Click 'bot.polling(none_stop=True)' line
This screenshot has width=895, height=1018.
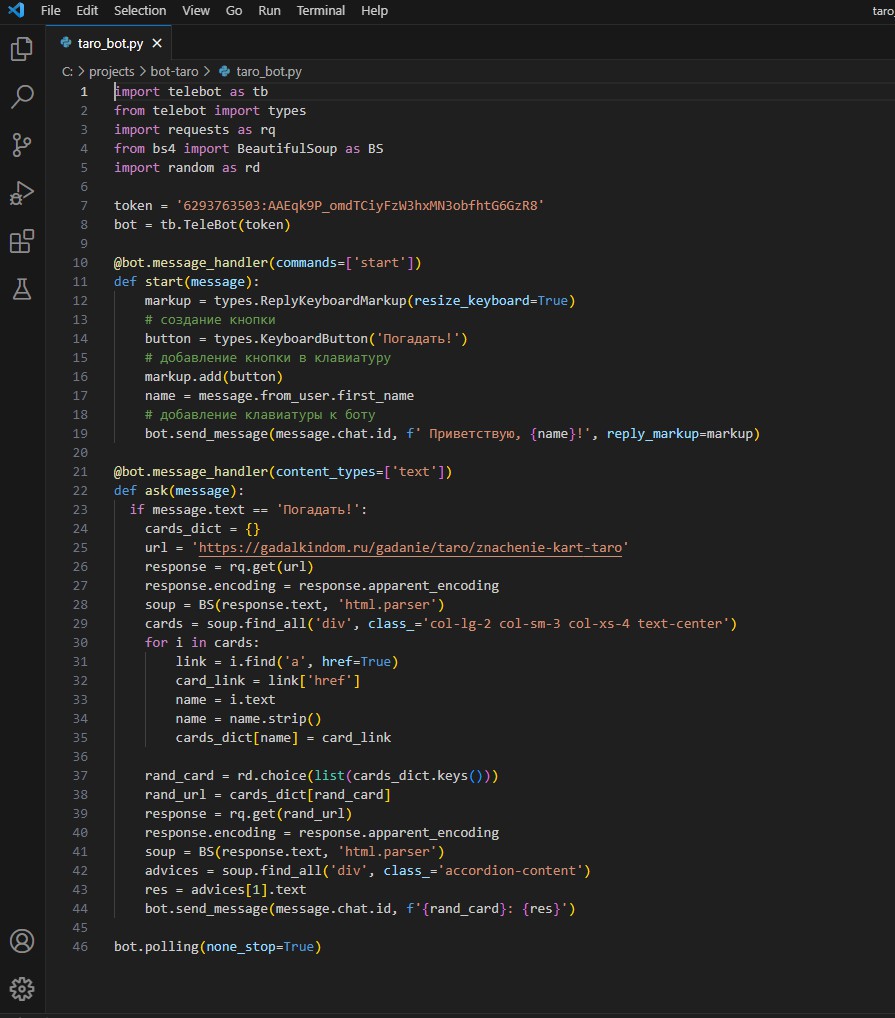click(217, 946)
